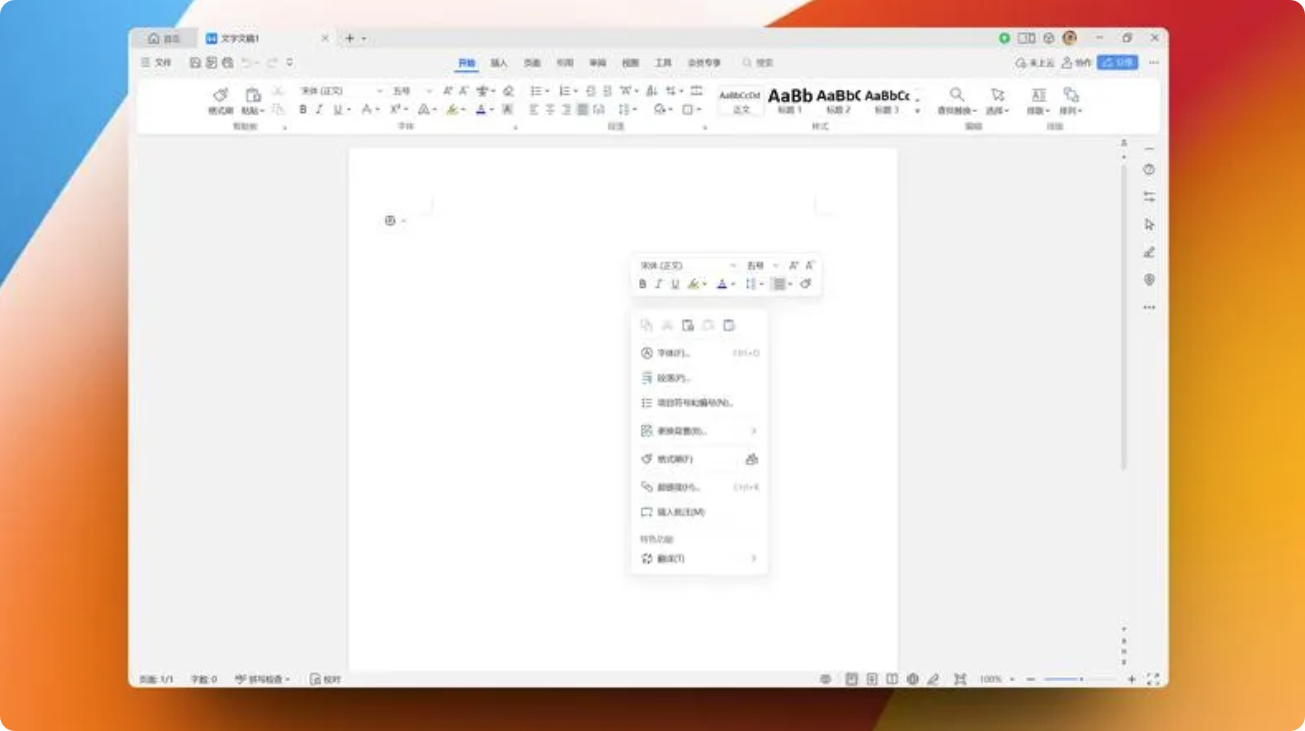Click the Format Painter icon in the ribbon
1305x731 pixels.
point(220,96)
